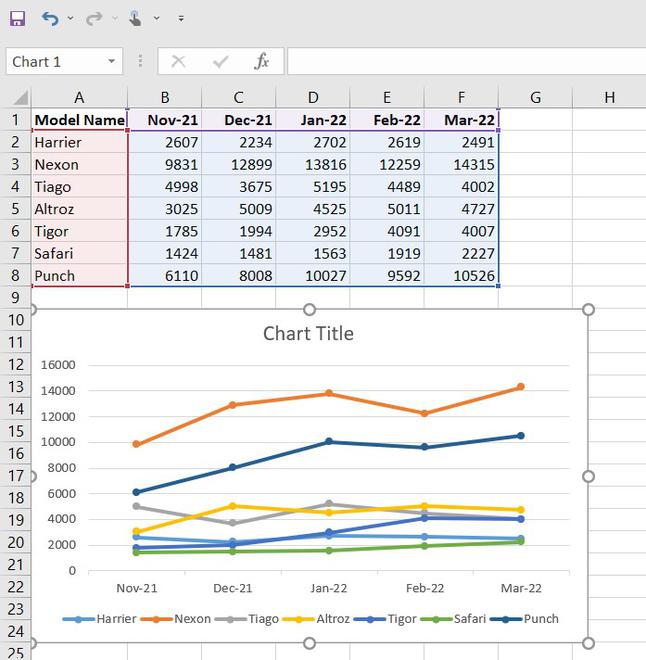Open the Touch/Mouse mode dropdown arrow
The height and width of the screenshot is (660, 646).
point(155,19)
